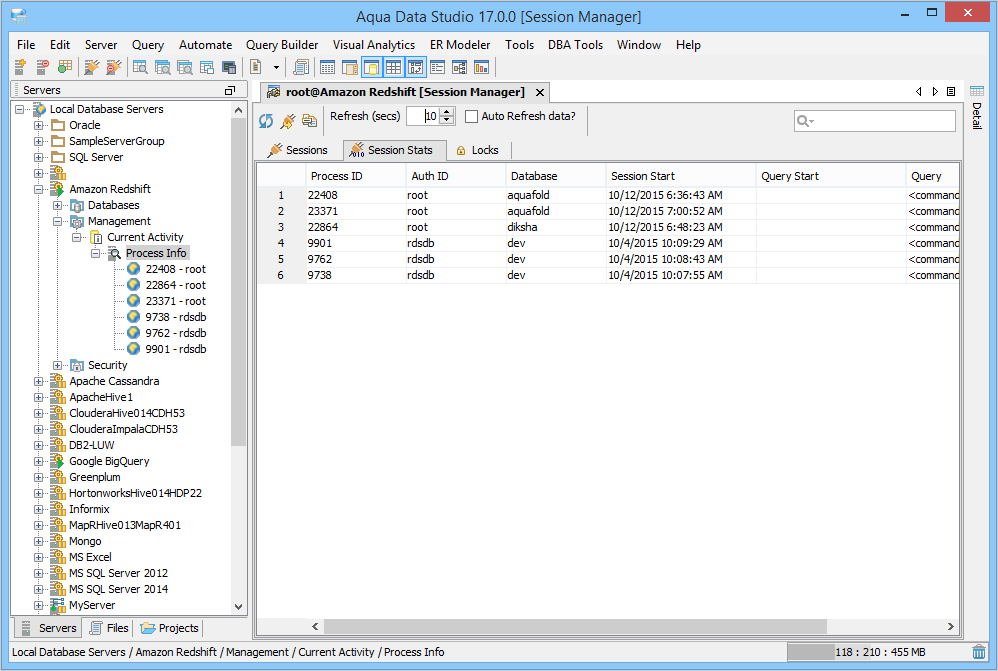Image resolution: width=998 pixels, height=671 pixels.
Task: Expand the Oracle folder node
Action: [39, 125]
